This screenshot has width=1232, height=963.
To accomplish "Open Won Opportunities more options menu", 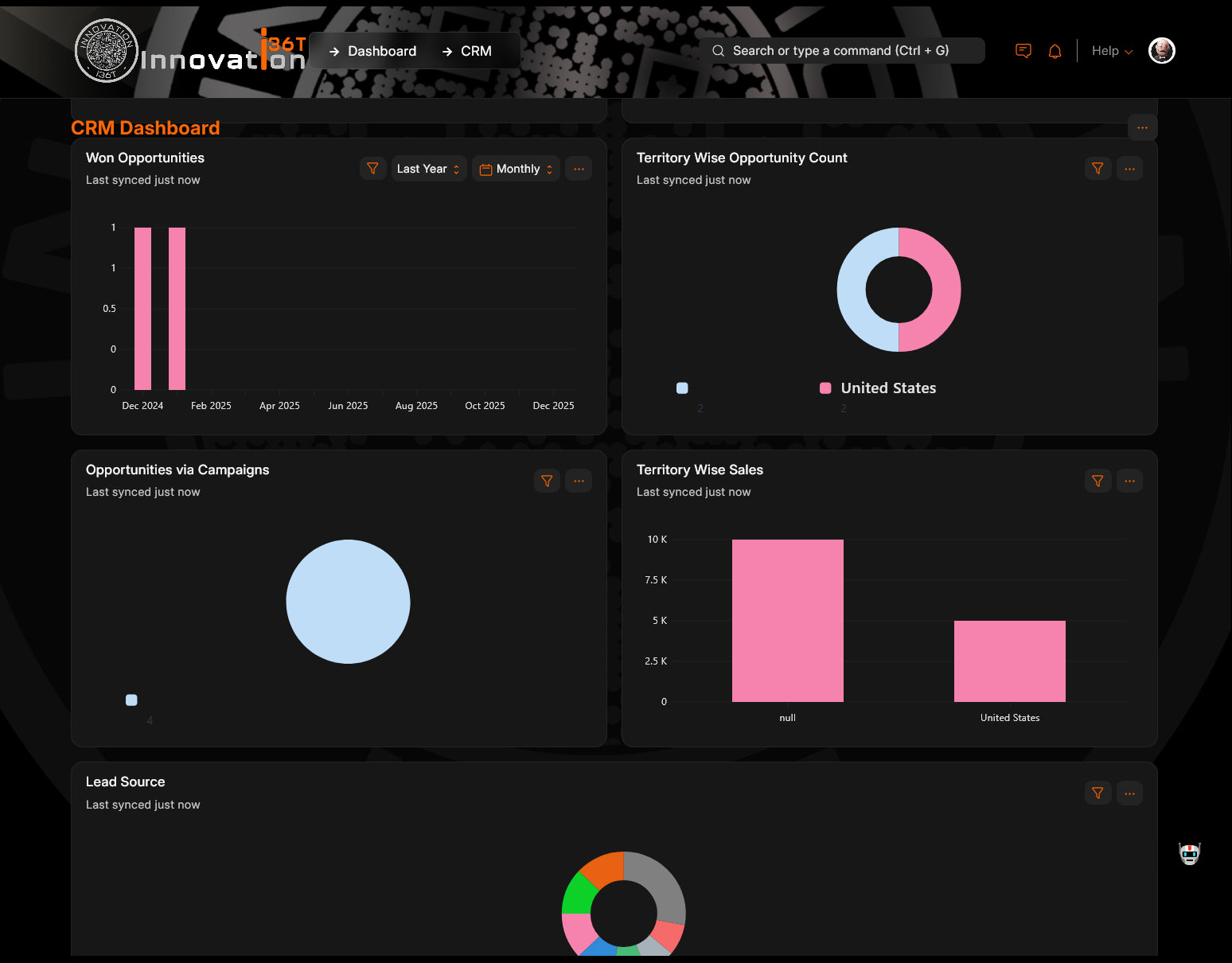I will pyautogui.click(x=579, y=169).
